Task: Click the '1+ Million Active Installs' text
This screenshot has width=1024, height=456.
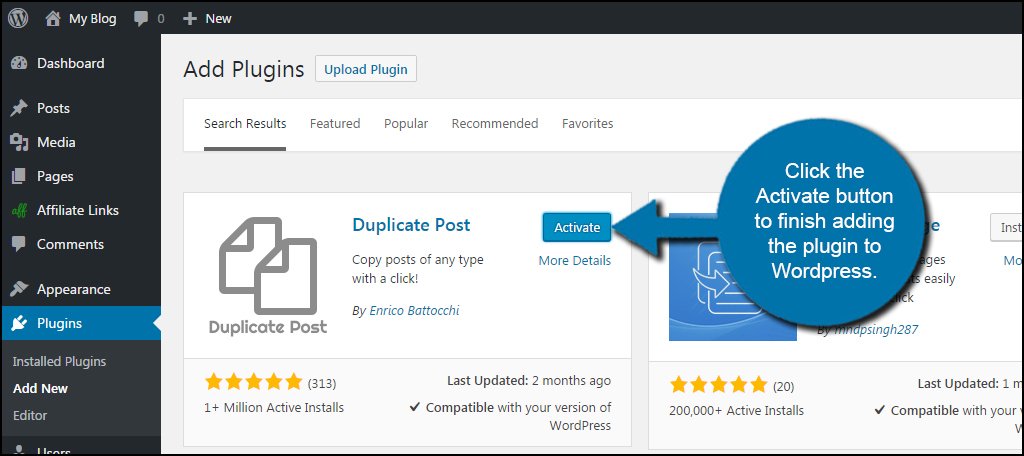Action: click(274, 408)
